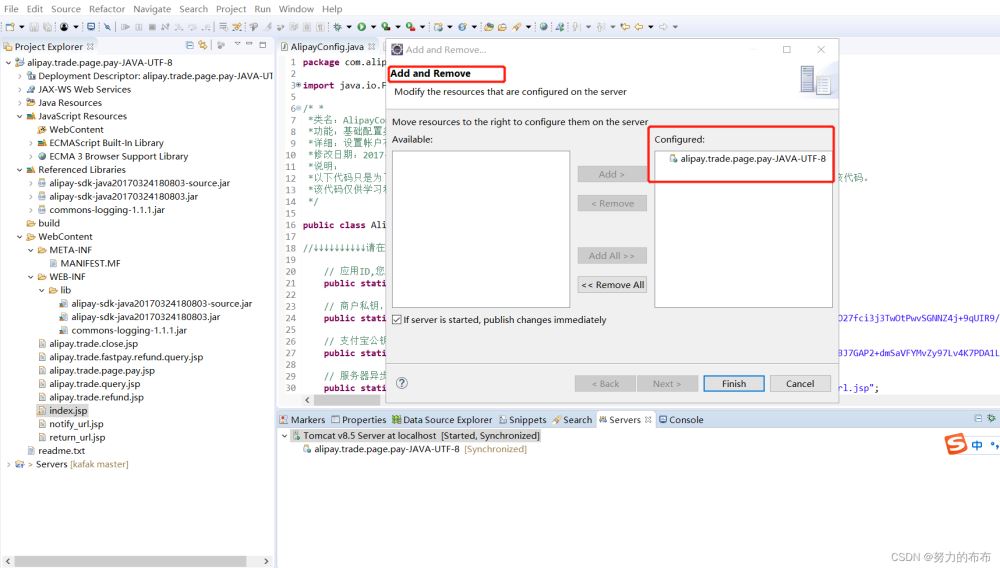This screenshot has height=568, width=1000.
Task: Click the New file toolbar icon
Action: click(9, 27)
